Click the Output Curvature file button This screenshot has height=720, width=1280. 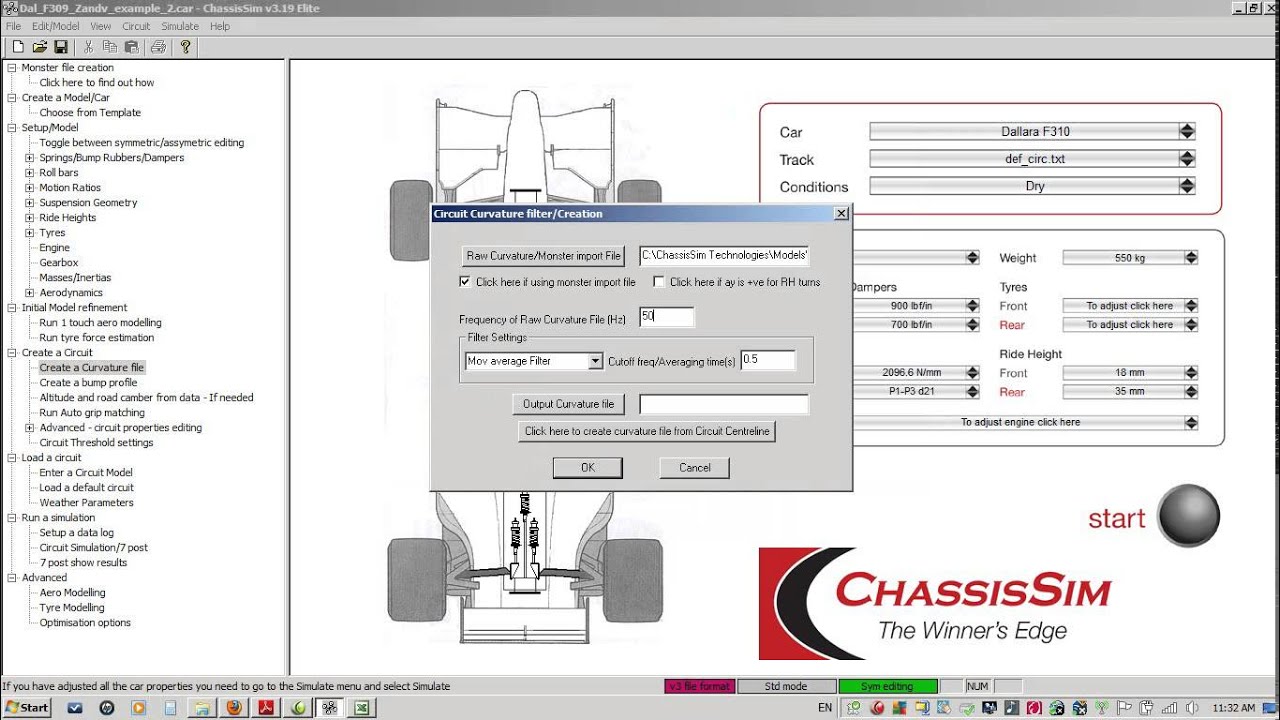pyautogui.click(x=569, y=404)
